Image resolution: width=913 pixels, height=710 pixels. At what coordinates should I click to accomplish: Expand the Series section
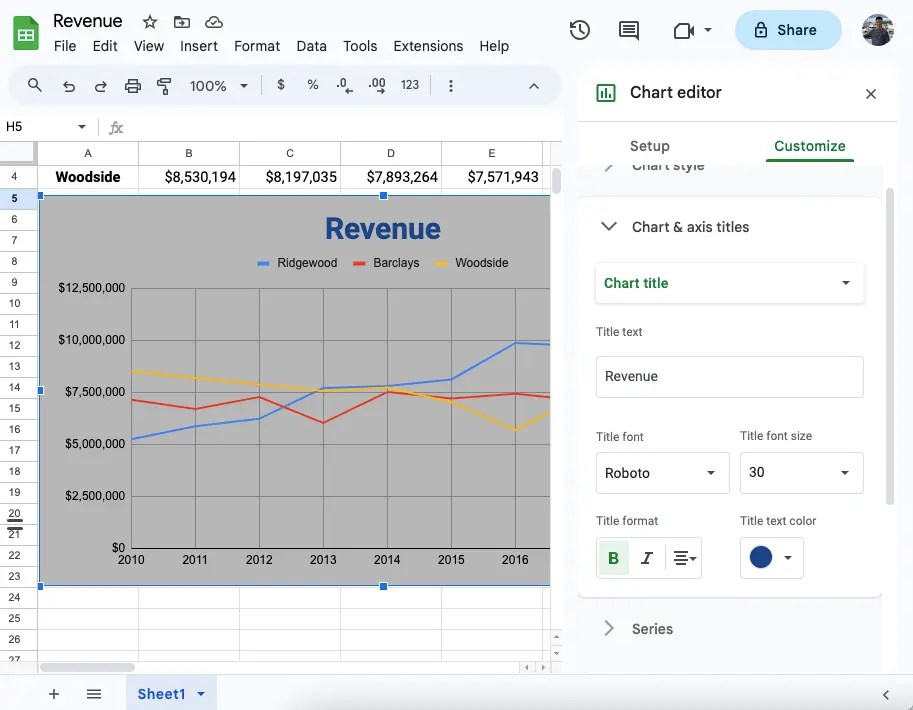click(x=609, y=628)
